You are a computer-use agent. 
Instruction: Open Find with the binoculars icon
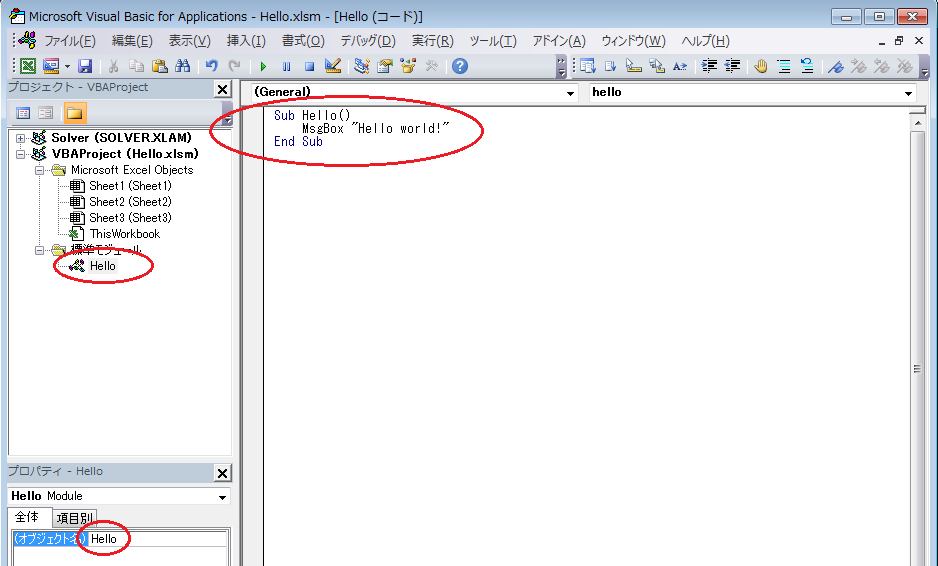(182, 66)
